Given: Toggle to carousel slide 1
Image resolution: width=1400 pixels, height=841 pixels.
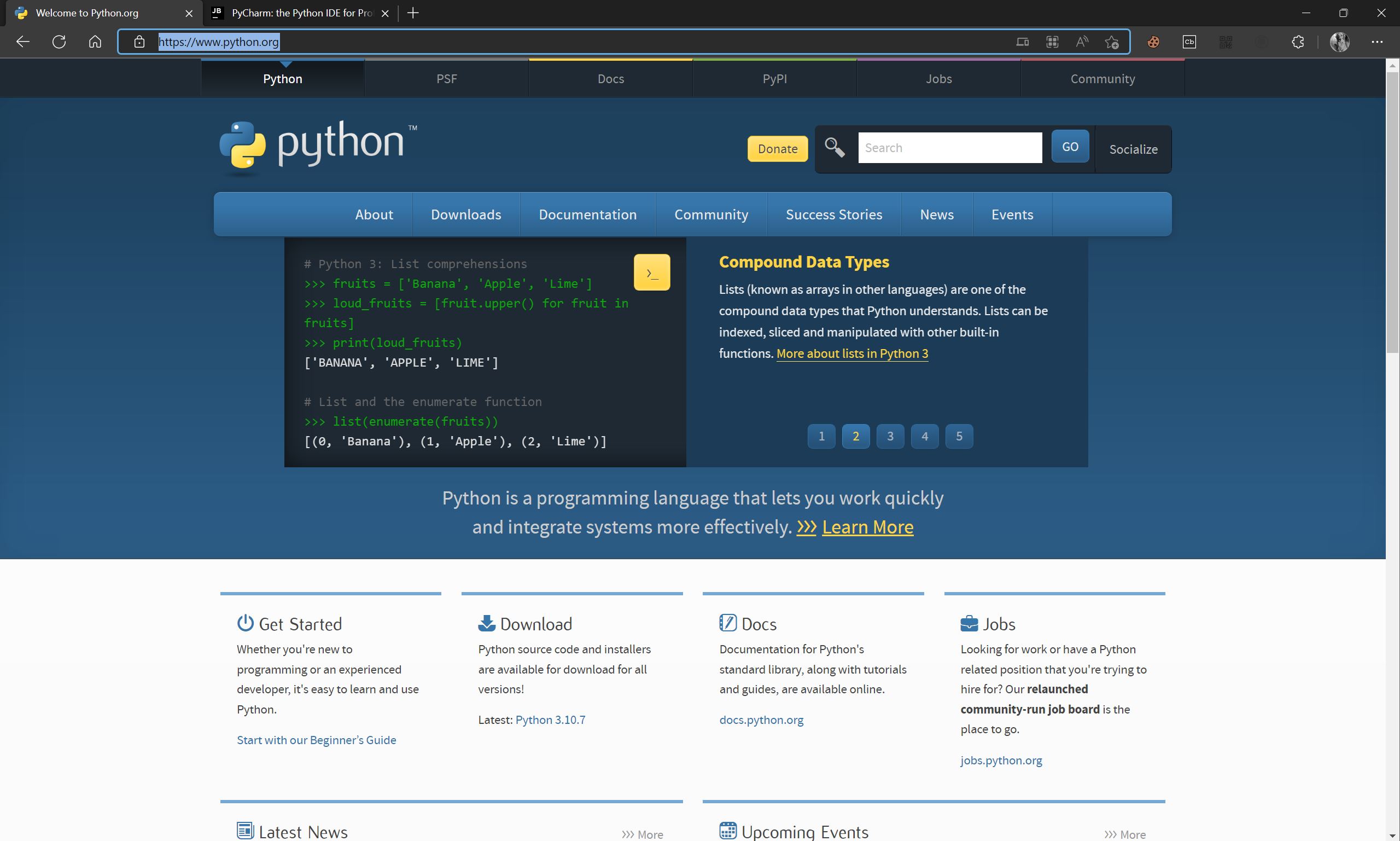Looking at the screenshot, I should point(821,436).
